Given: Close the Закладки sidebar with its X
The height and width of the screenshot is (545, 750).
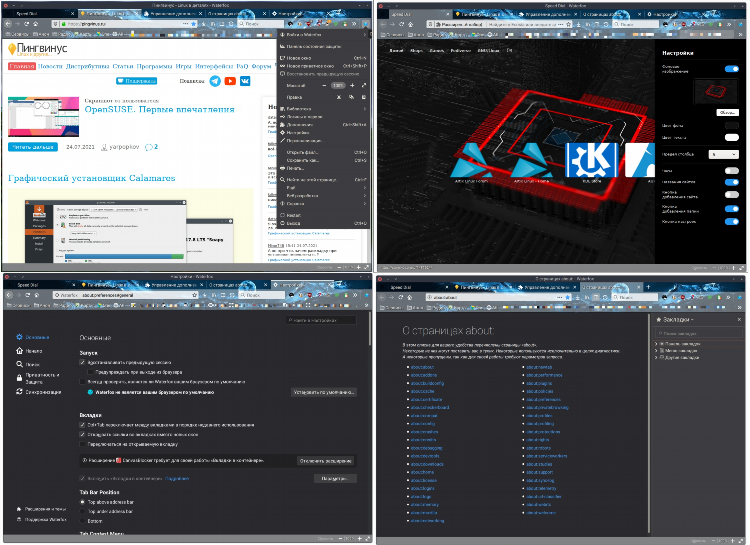Looking at the screenshot, I should click(x=739, y=319).
